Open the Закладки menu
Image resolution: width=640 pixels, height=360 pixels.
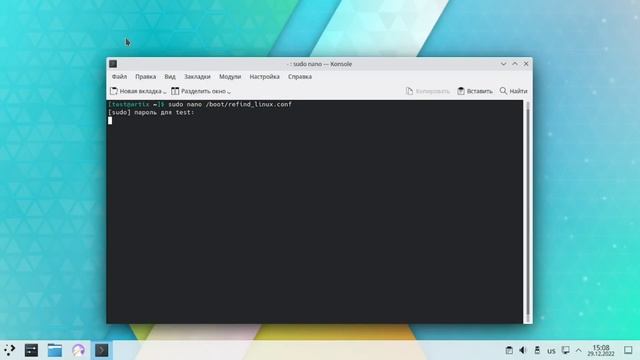pyautogui.click(x=197, y=77)
